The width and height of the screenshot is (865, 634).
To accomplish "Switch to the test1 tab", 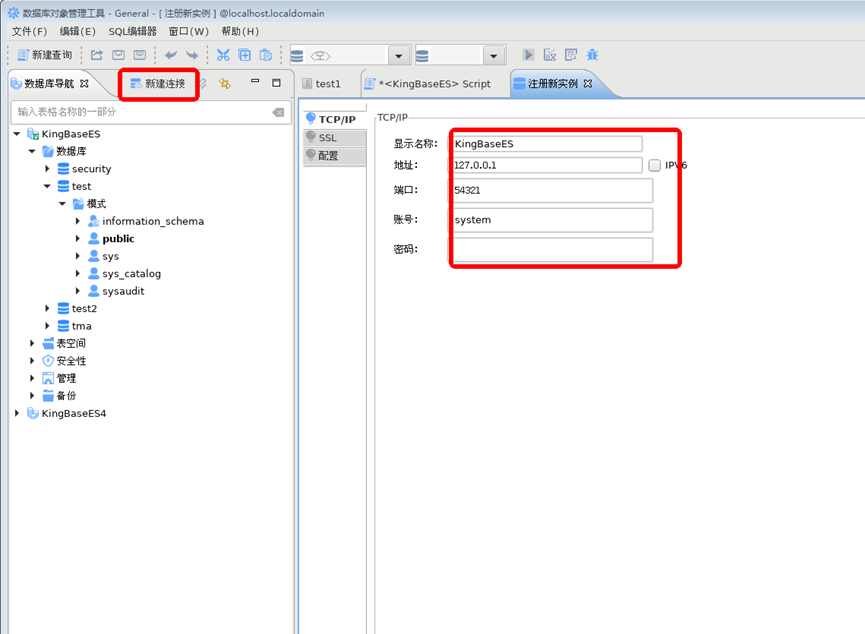I will (x=322, y=84).
